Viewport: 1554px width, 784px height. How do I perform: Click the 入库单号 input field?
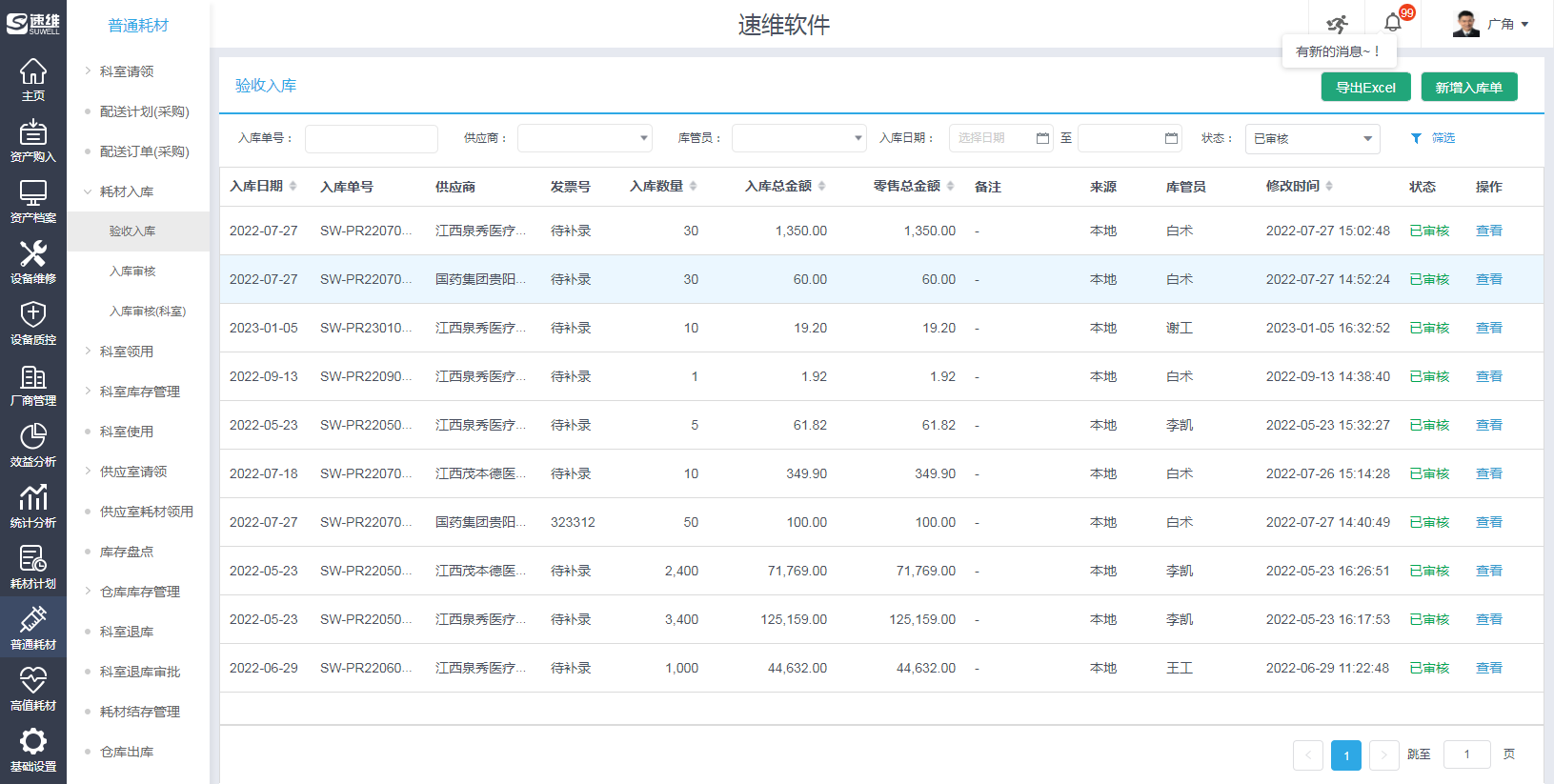coord(372,138)
